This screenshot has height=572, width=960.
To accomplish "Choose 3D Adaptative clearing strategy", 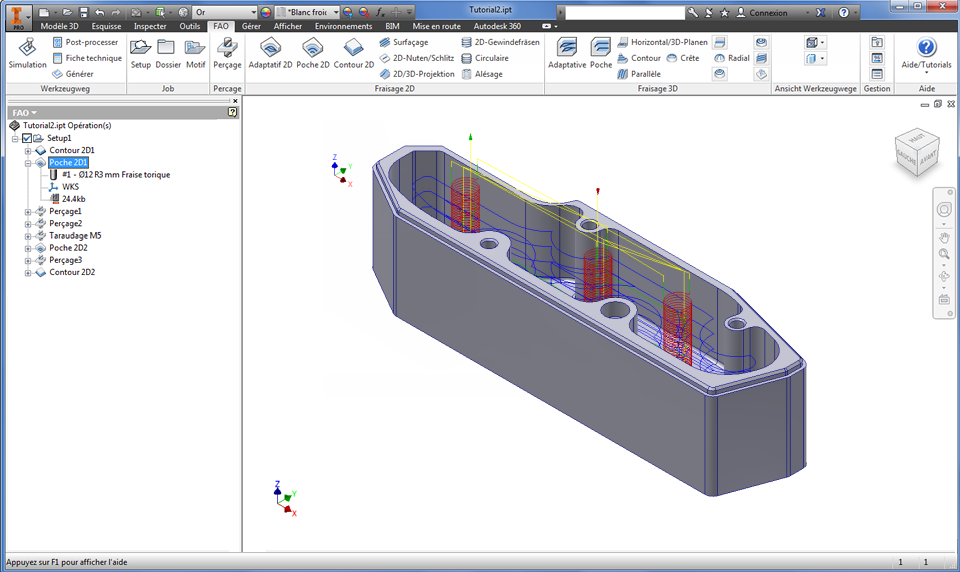I will pyautogui.click(x=567, y=53).
